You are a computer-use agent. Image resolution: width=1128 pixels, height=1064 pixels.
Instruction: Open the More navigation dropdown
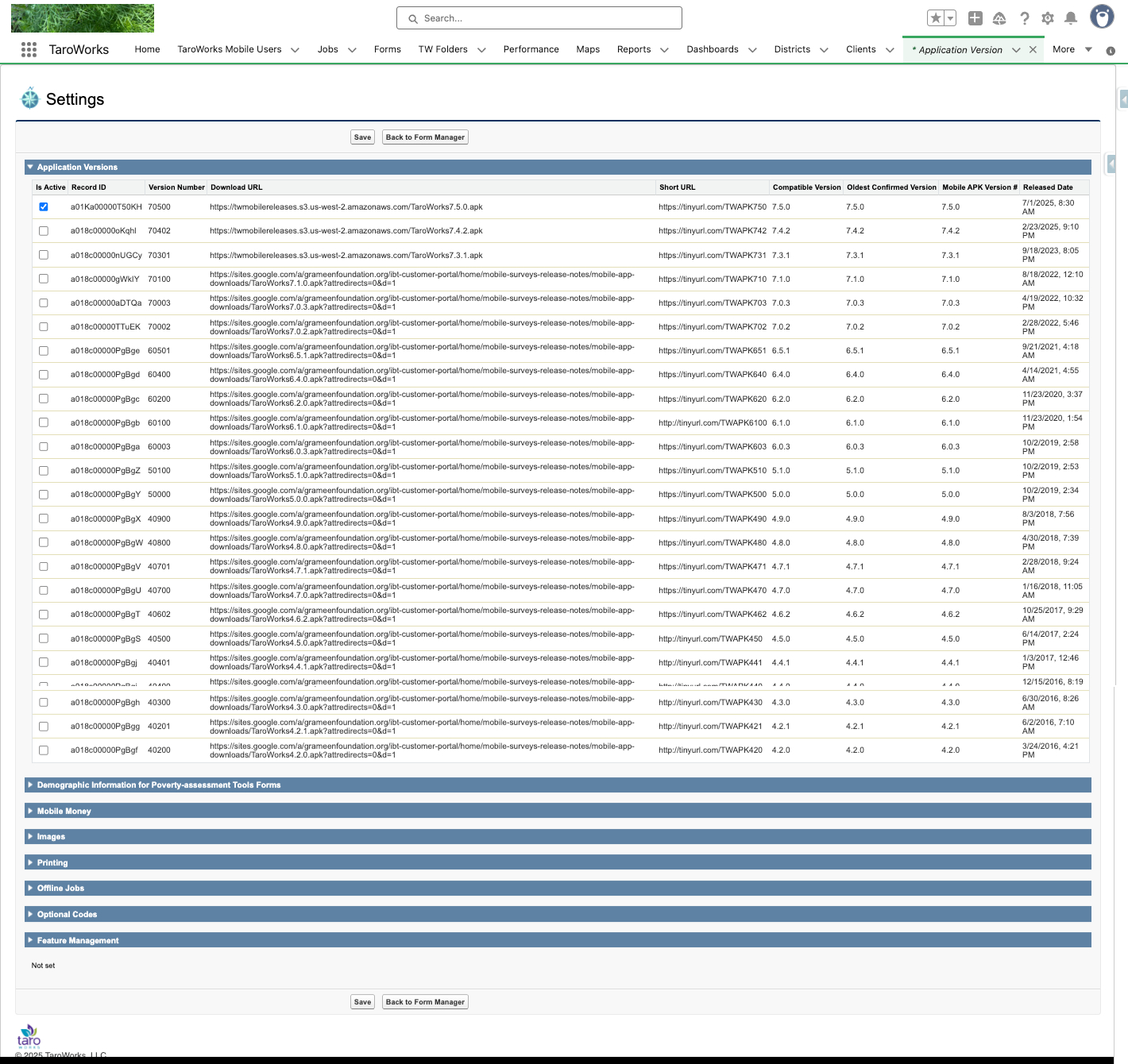[x=1072, y=49]
